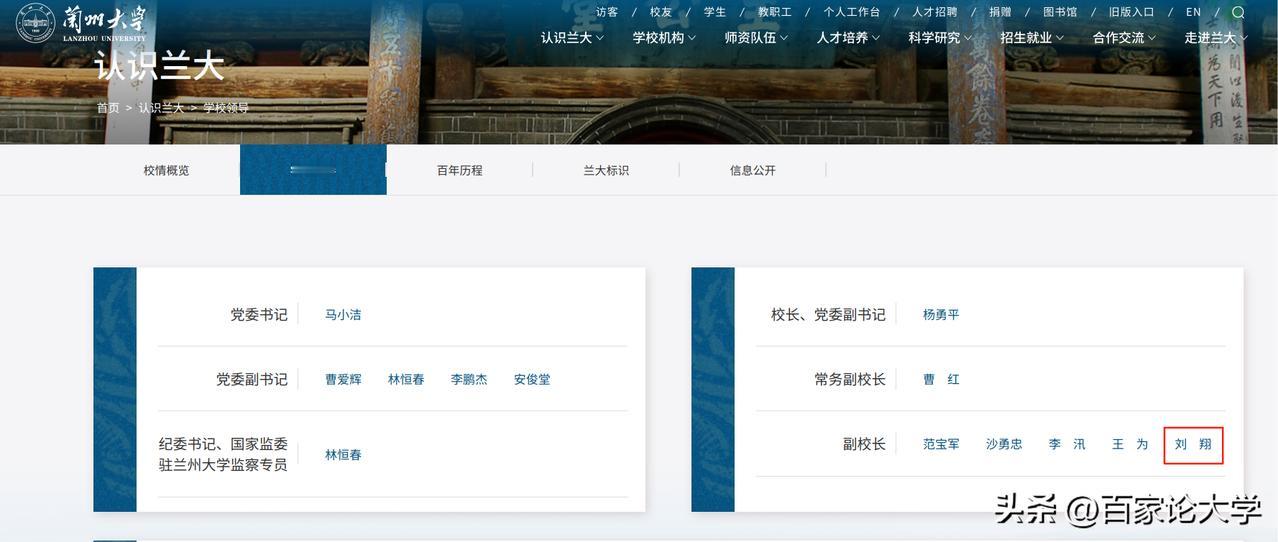Open the 图书馆 link
The height and width of the screenshot is (542, 1278).
[x=1060, y=12]
